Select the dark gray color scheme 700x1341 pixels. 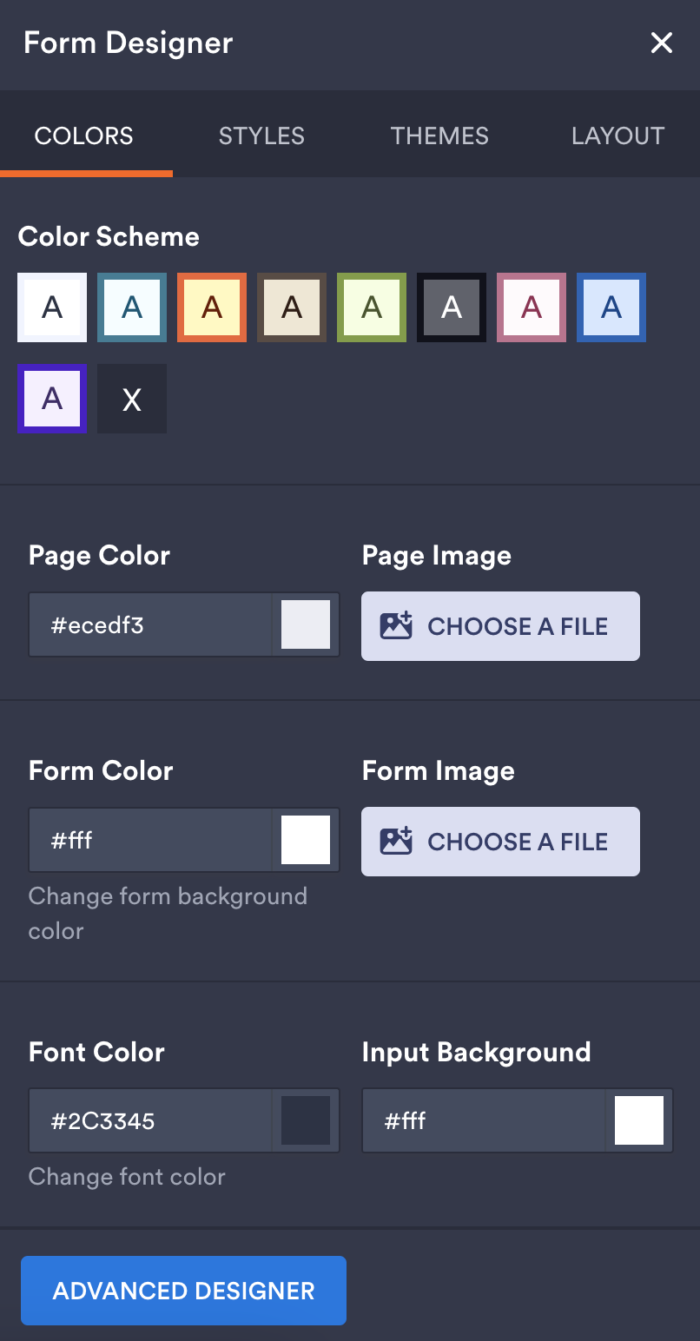451,307
